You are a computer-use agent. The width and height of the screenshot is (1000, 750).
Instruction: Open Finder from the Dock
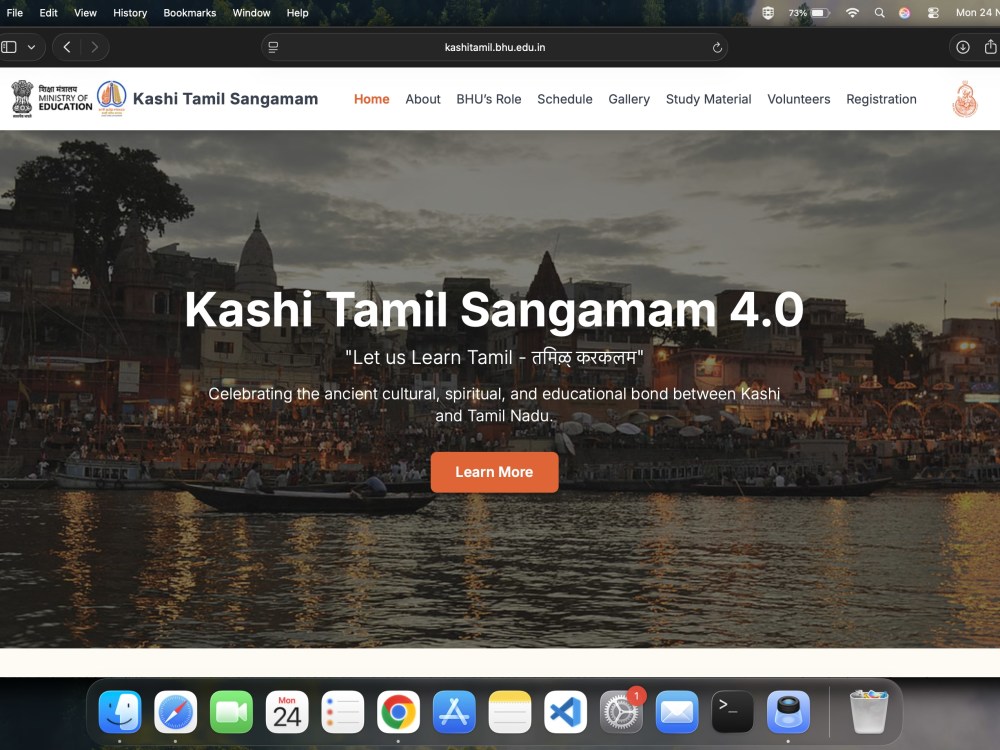tap(120, 712)
